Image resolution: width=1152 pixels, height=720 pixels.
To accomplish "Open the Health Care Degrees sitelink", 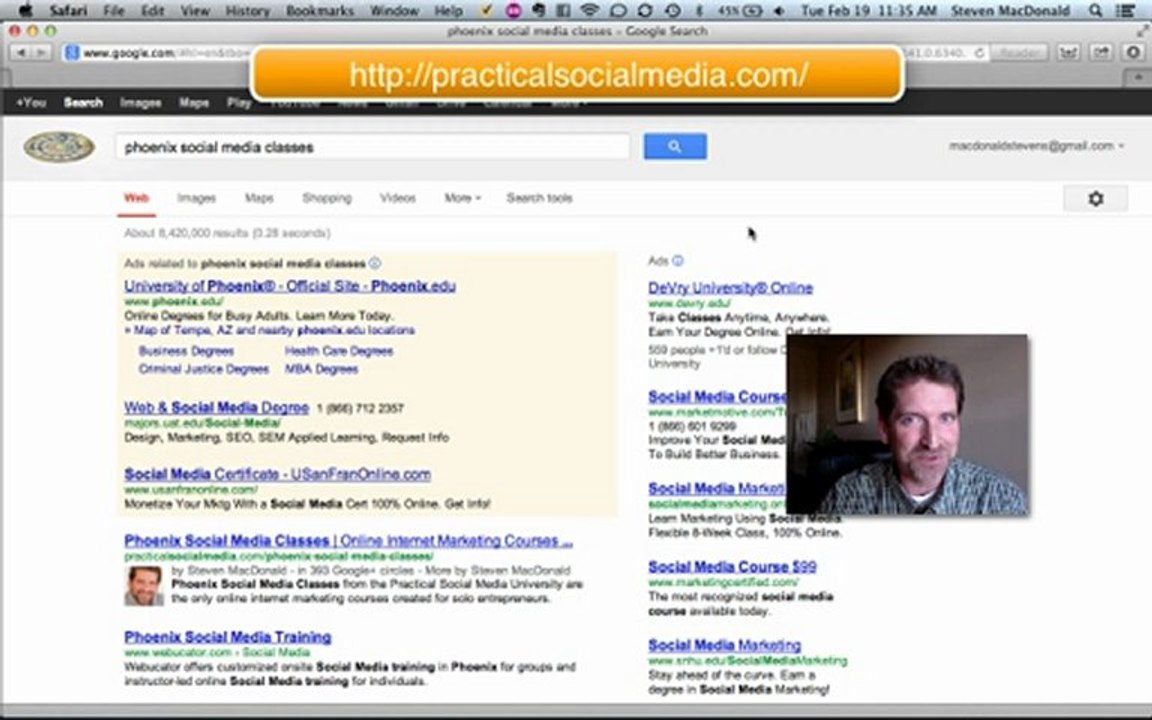I will pos(339,351).
